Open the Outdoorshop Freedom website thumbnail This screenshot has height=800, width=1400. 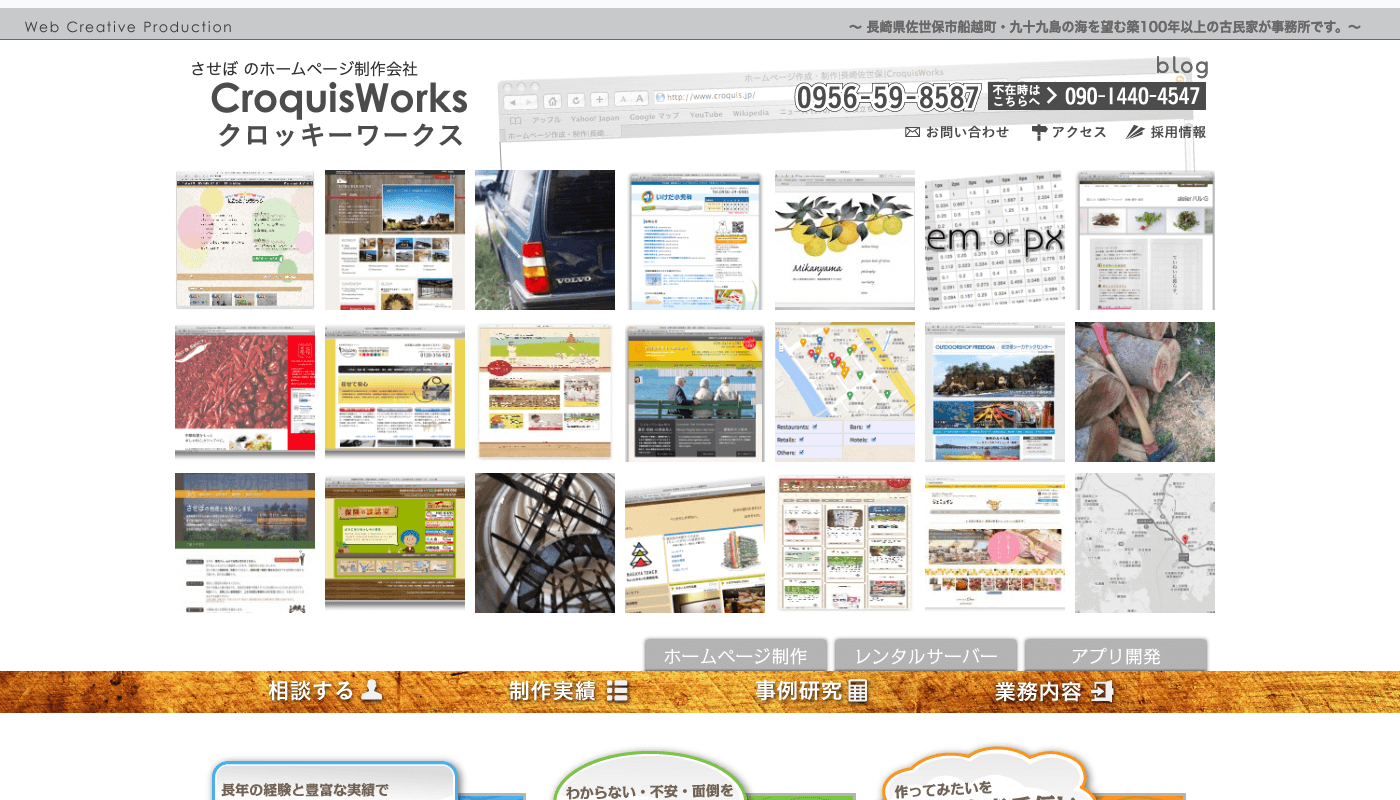click(995, 392)
